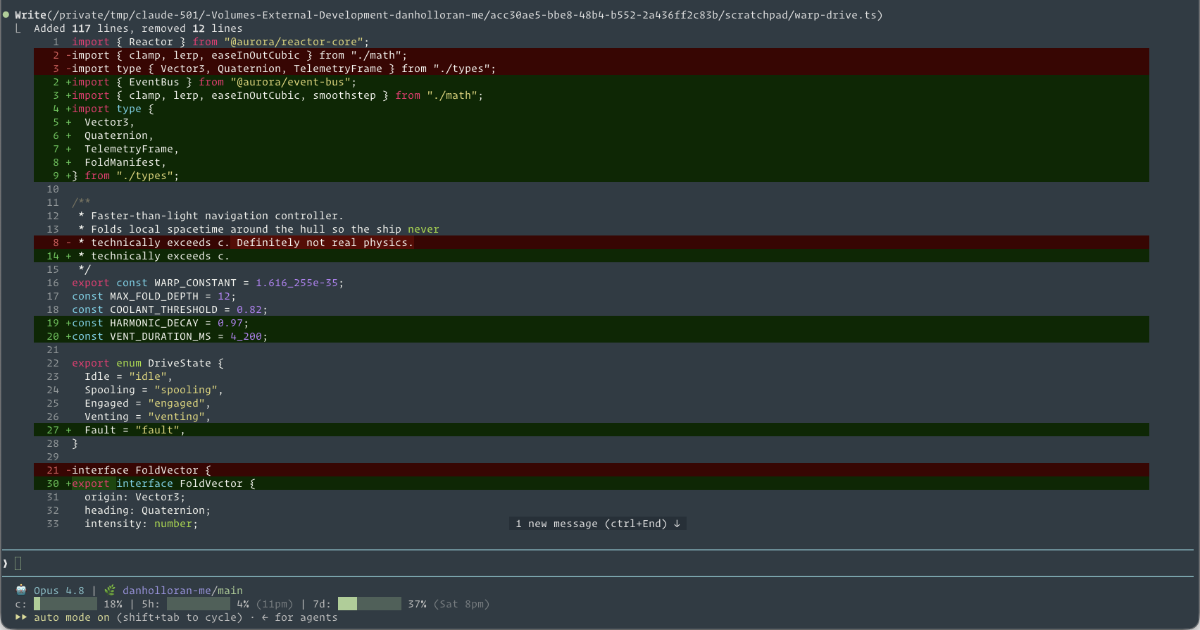The image size is (1200, 630).
Task: Click the 'for agents' hint text
Action: click(306, 617)
